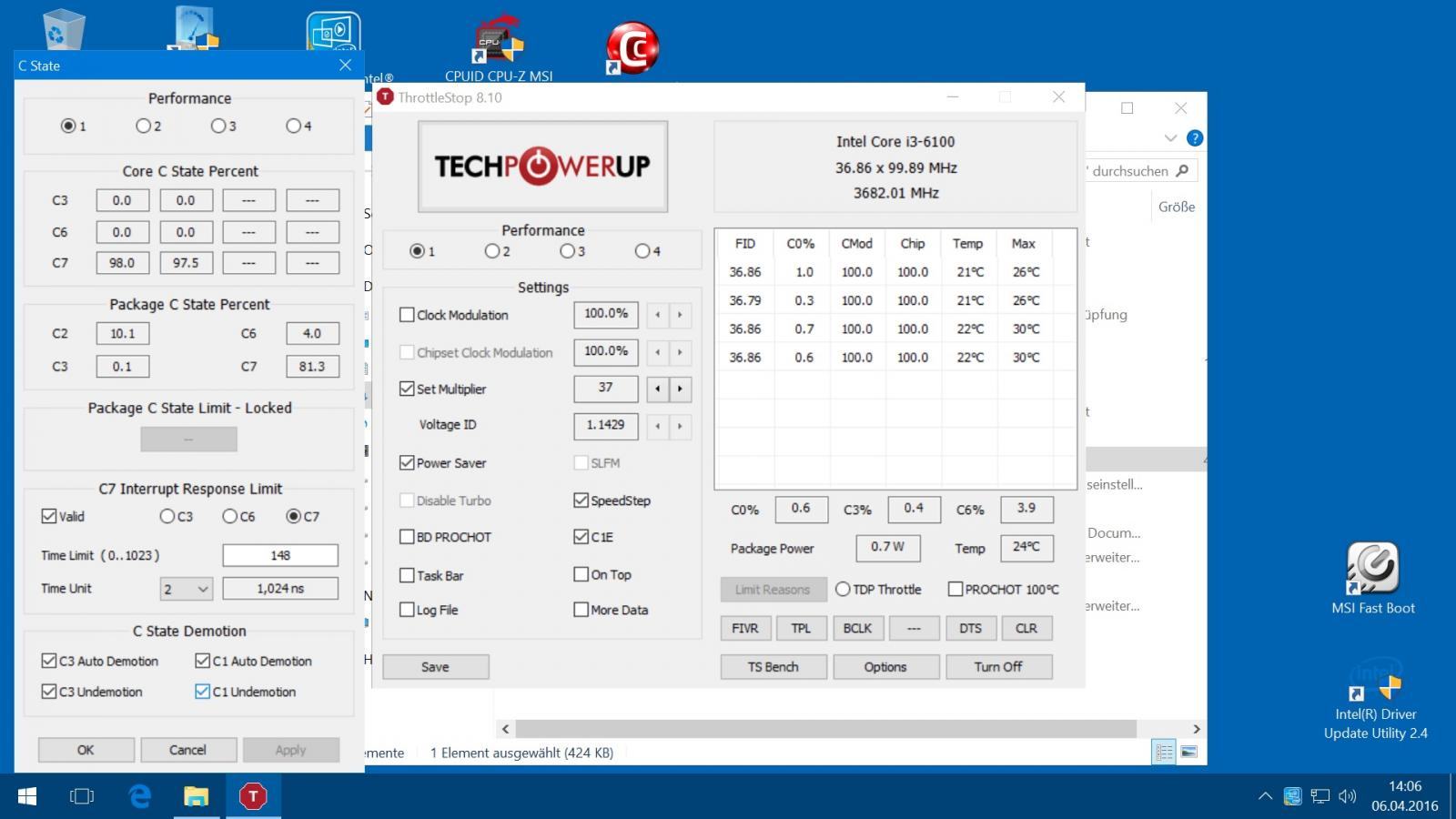Open Task View on the taskbar
The image size is (1456, 819).
(x=82, y=796)
